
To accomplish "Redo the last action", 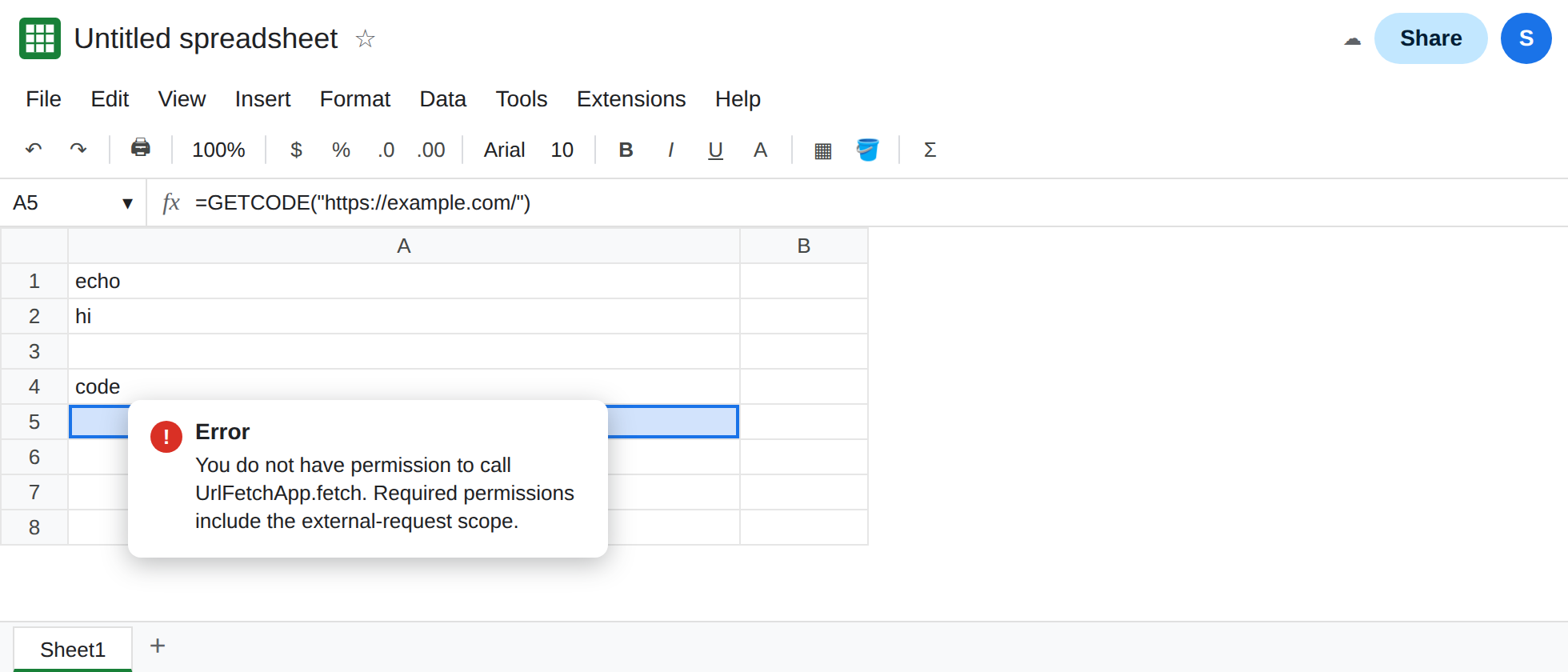I will 78,150.
